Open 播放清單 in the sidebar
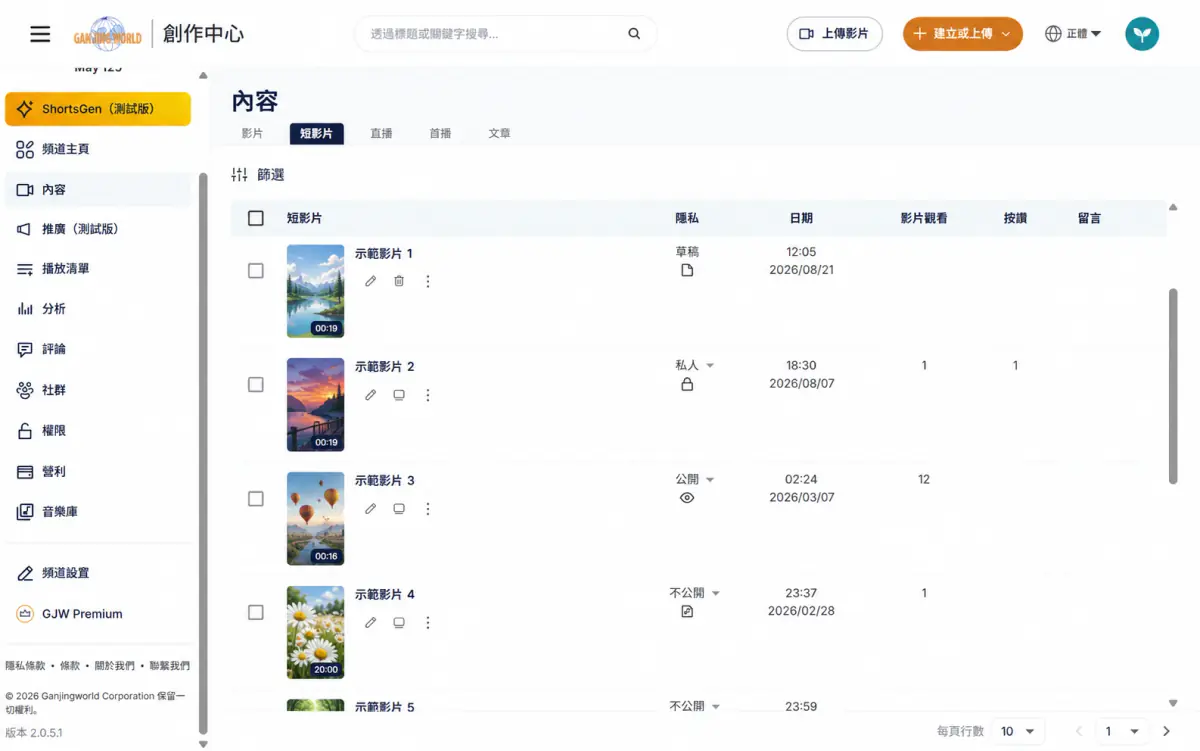The width and height of the screenshot is (1200, 751). coord(97,269)
